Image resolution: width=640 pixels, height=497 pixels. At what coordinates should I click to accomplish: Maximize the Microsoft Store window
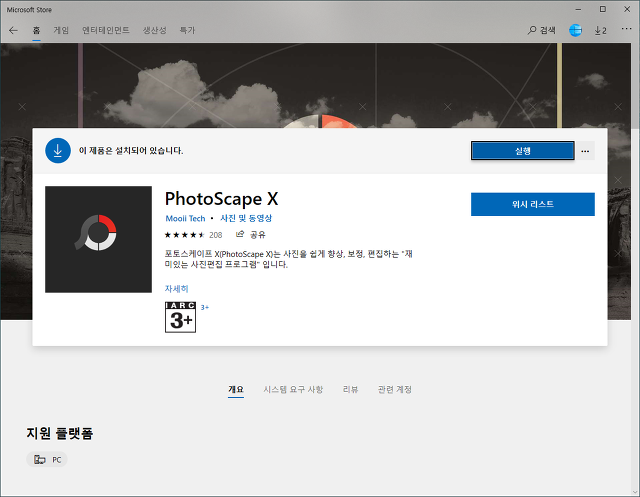pos(602,9)
